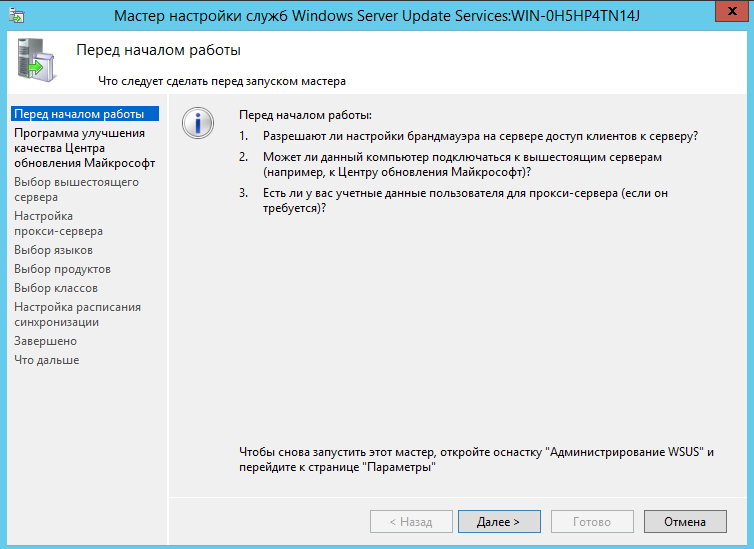The height and width of the screenshot is (549, 754).
Task: Open 'Настройка прокси-сервера' step
Action: pos(58,224)
